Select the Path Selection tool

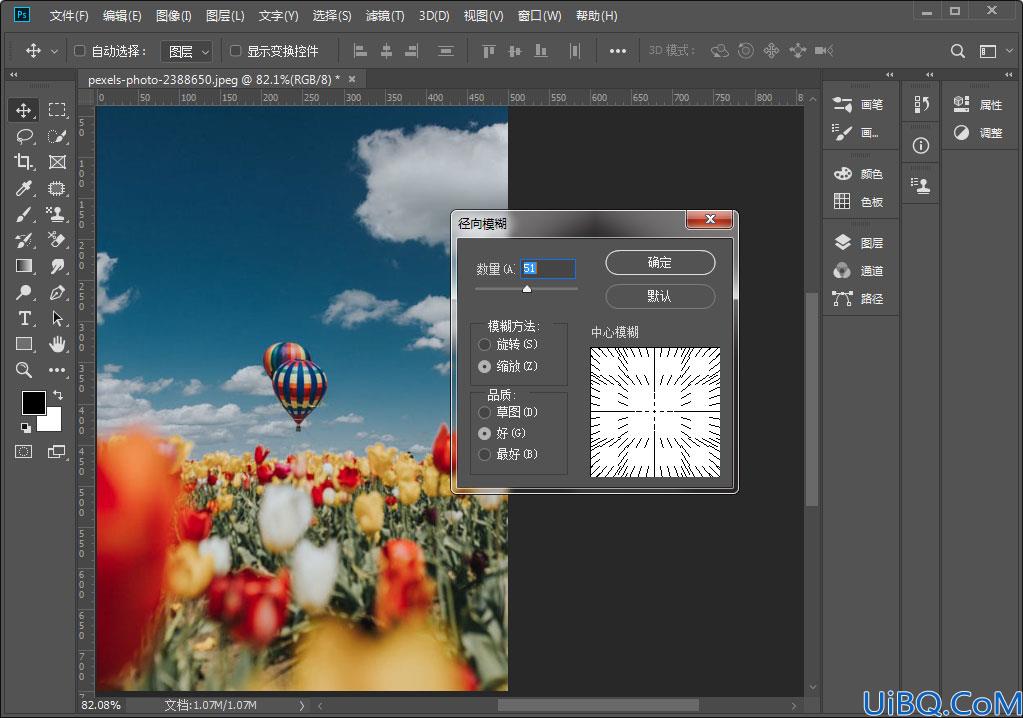click(57, 318)
